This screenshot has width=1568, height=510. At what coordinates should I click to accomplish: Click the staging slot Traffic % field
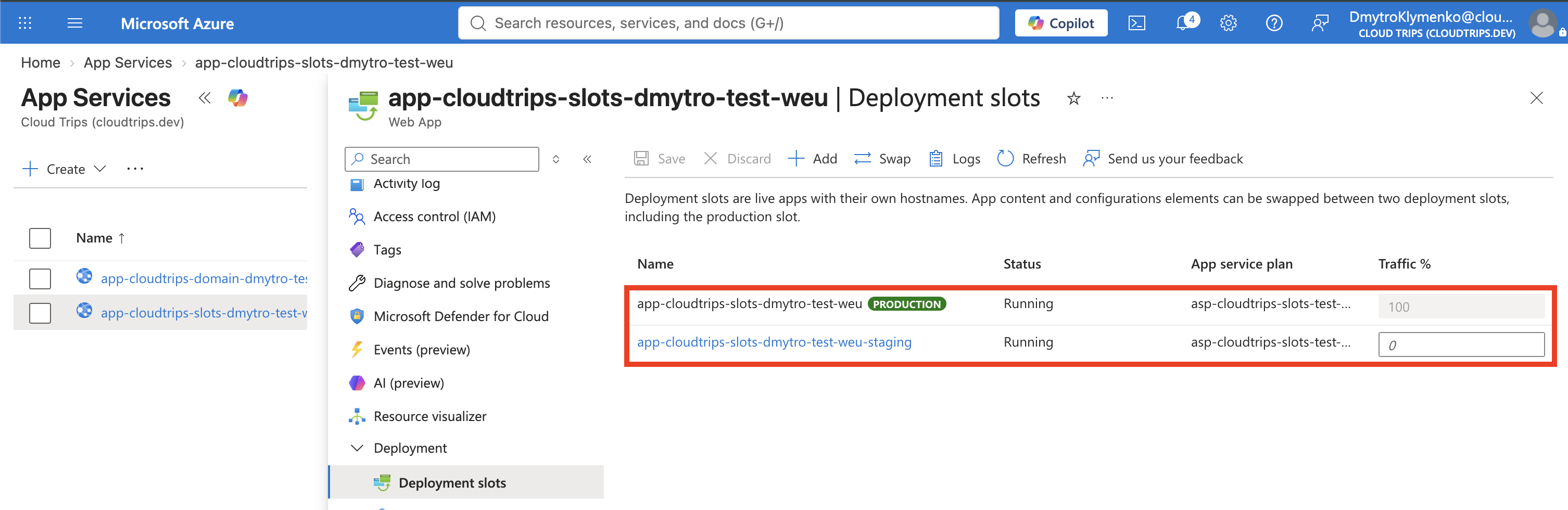coord(1461,345)
